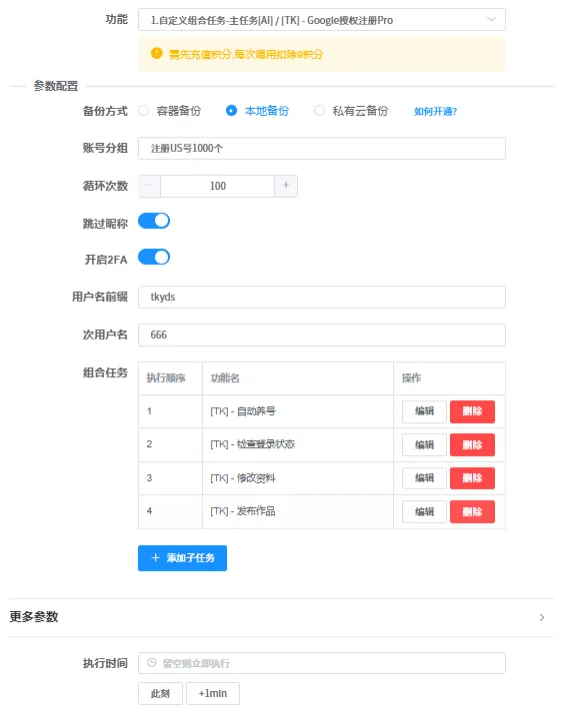
Task: Edit the [TK] - 检查登录状态 subtask
Action: pos(424,445)
